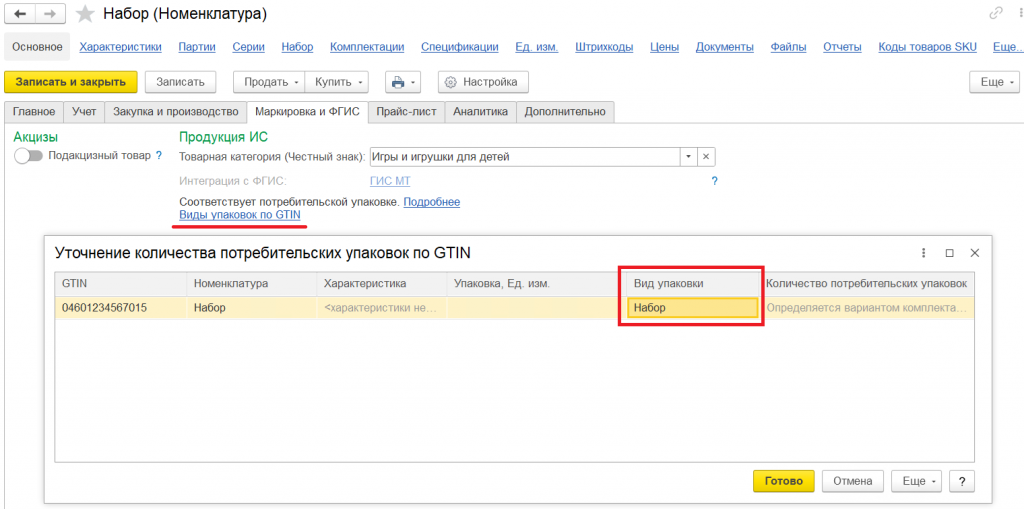
Task: Switch to the Главное tab
Action: [34, 112]
